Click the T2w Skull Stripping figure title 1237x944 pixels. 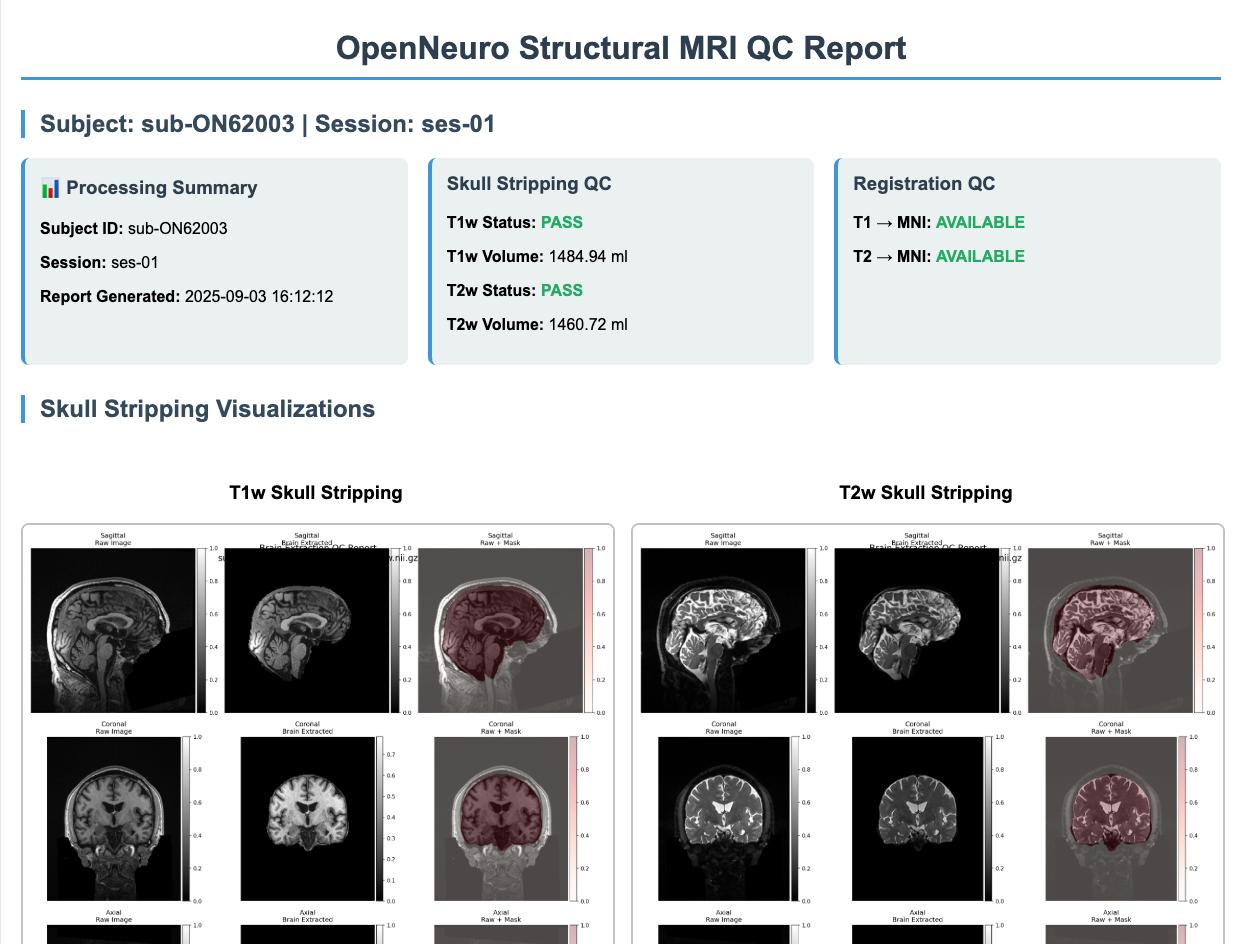pos(926,492)
